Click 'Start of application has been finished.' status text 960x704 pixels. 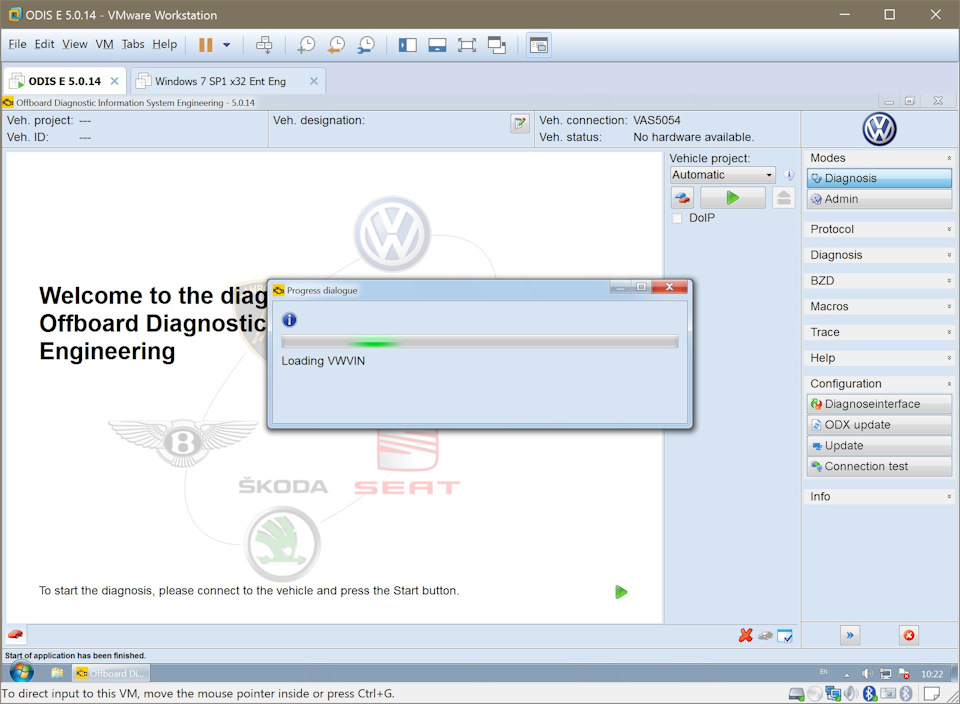click(75, 656)
